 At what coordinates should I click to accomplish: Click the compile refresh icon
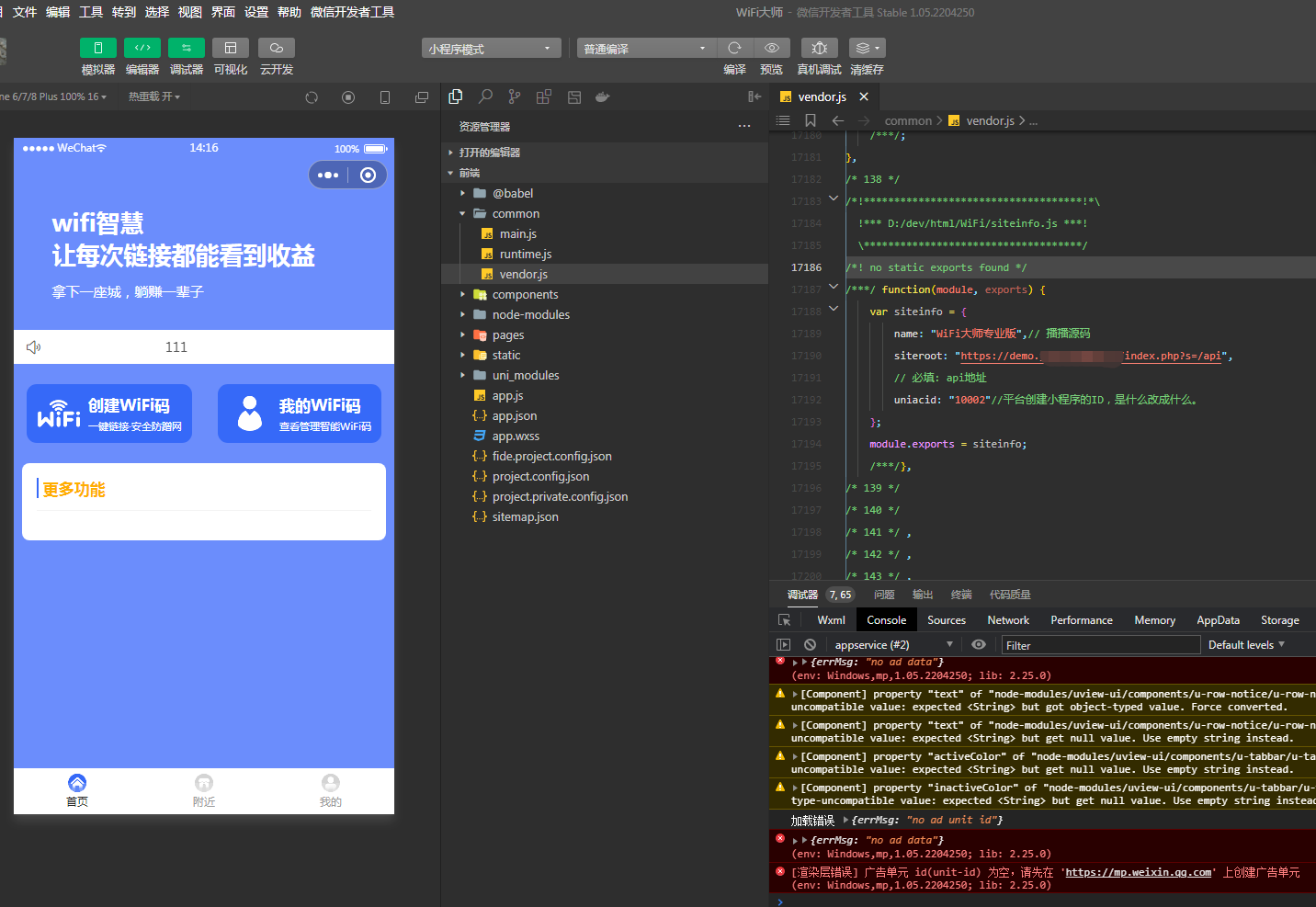[734, 48]
